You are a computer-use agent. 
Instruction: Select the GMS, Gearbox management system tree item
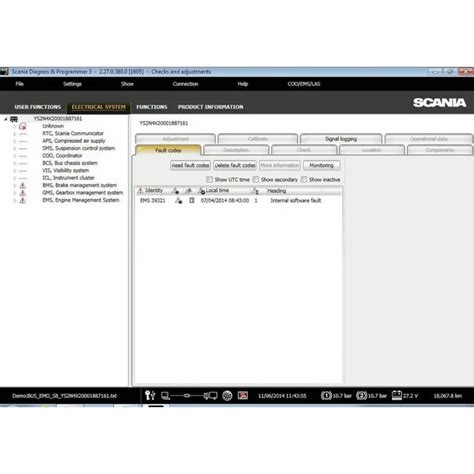click(x=83, y=193)
